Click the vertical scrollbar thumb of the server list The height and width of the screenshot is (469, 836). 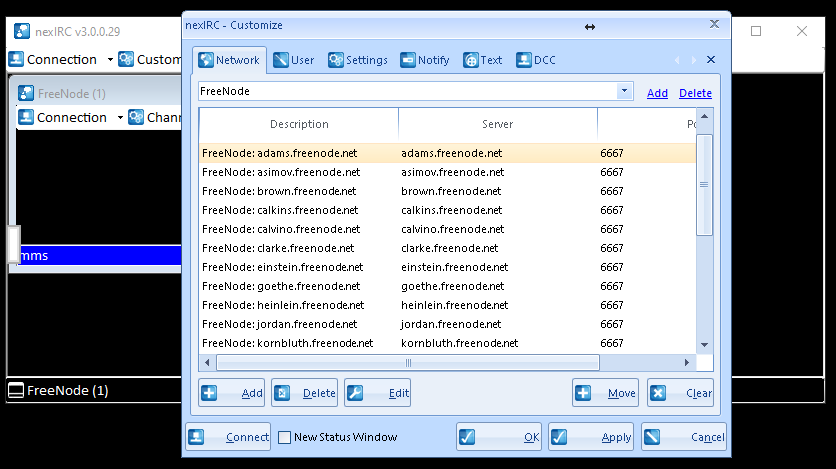(704, 184)
